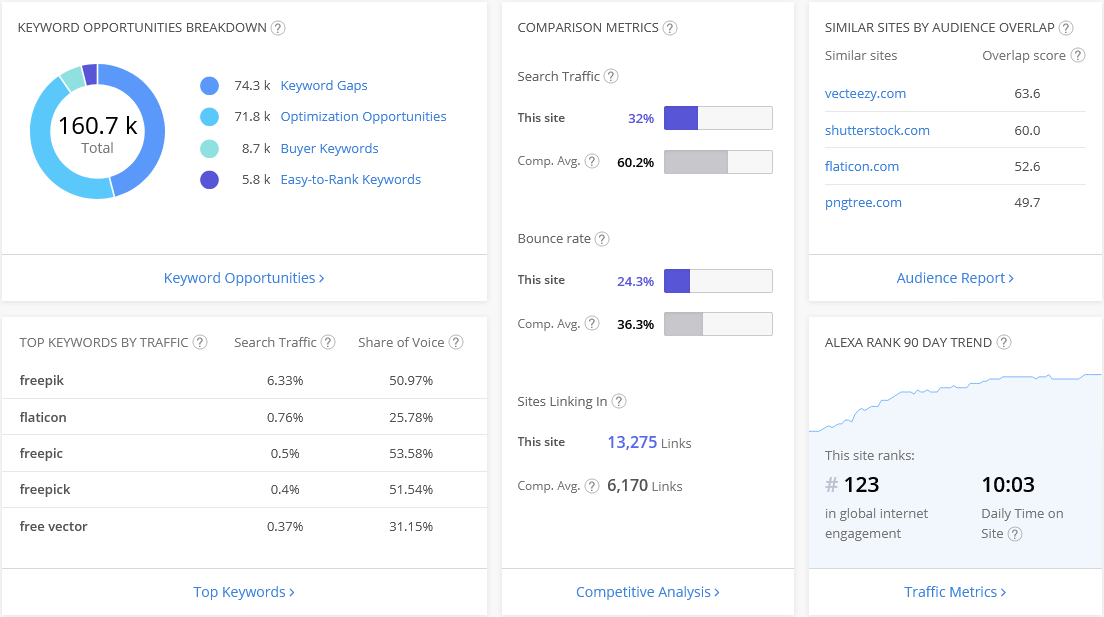This screenshot has height=617, width=1104.
Task: Click the Keyword Gaps link
Action: tap(324, 86)
